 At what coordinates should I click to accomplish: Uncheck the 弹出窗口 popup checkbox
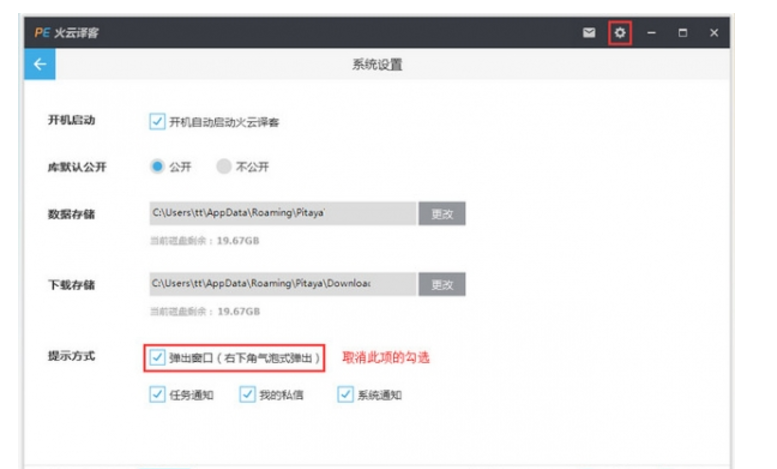point(158,357)
